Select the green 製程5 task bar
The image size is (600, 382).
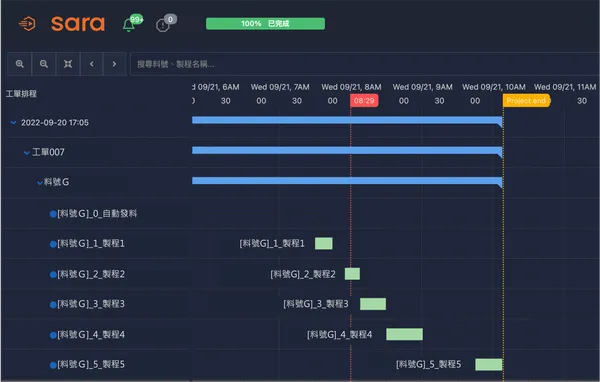click(x=489, y=364)
